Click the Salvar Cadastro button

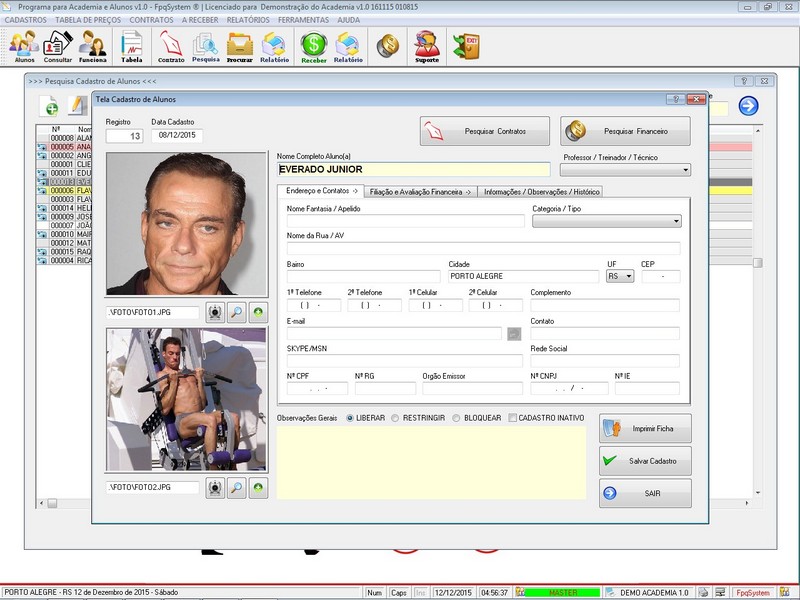pyautogui.click(x=645, y=461)
